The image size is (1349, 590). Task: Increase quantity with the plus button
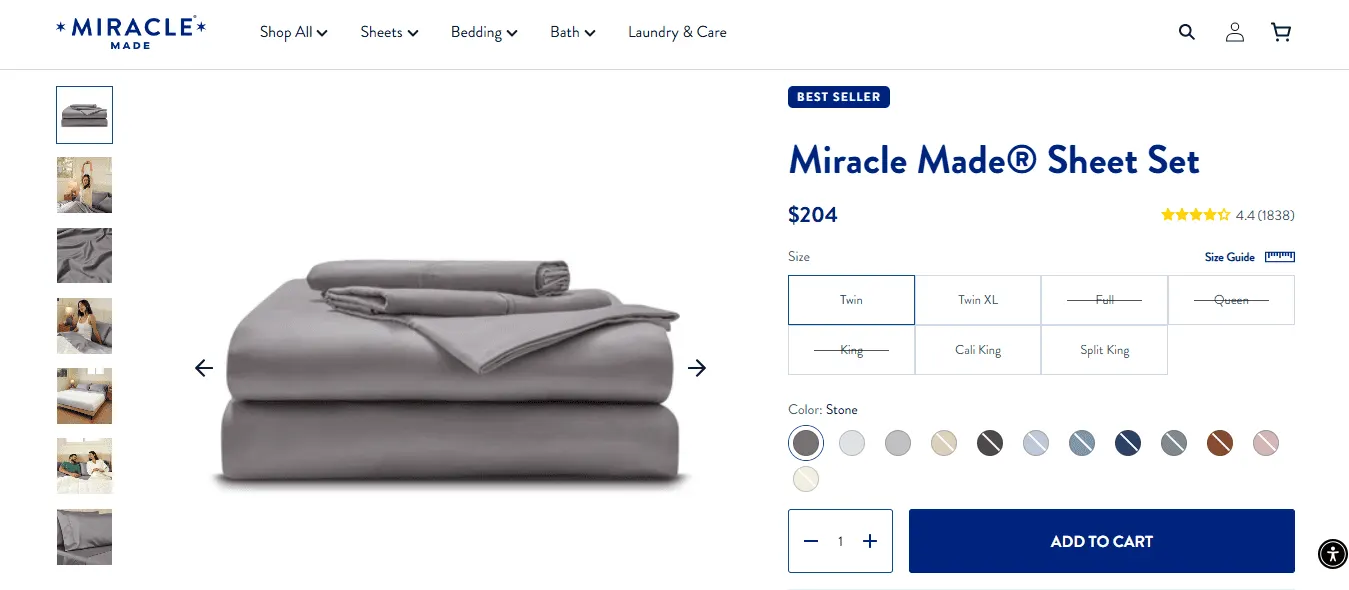(x=870, y=541)
